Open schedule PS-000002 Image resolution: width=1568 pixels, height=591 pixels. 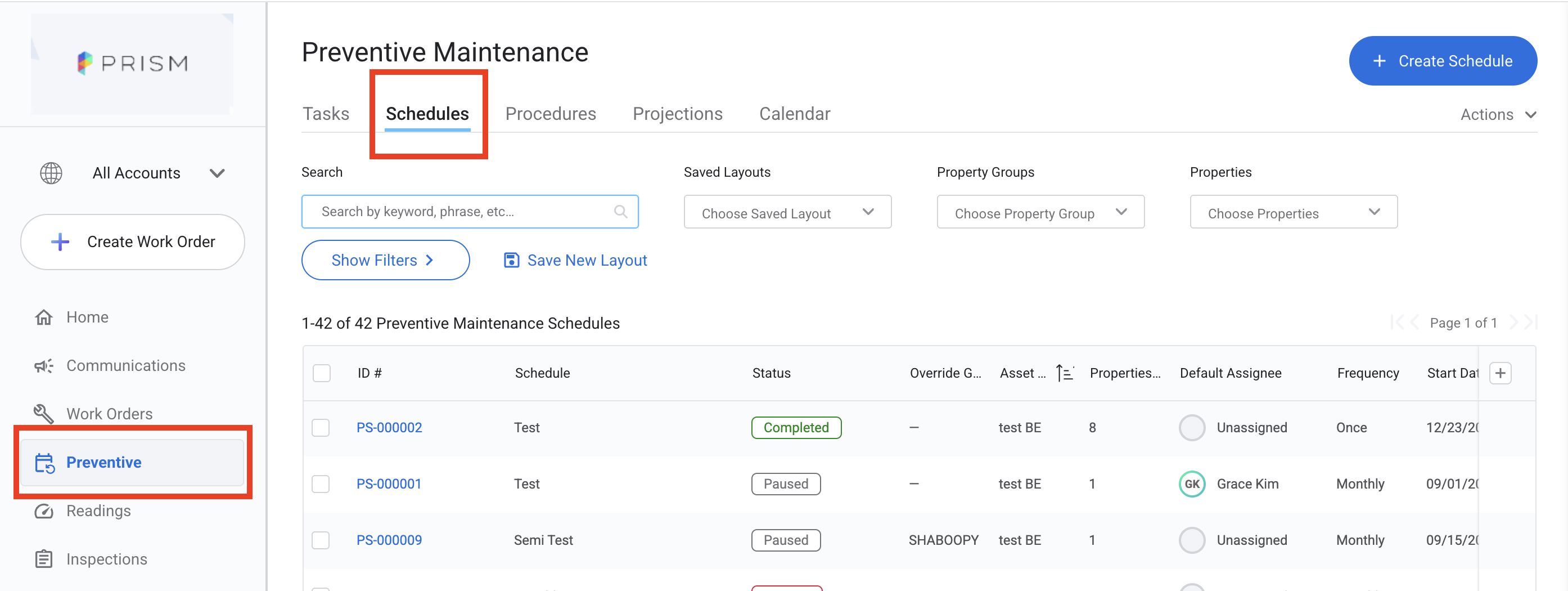coord(389,428)
